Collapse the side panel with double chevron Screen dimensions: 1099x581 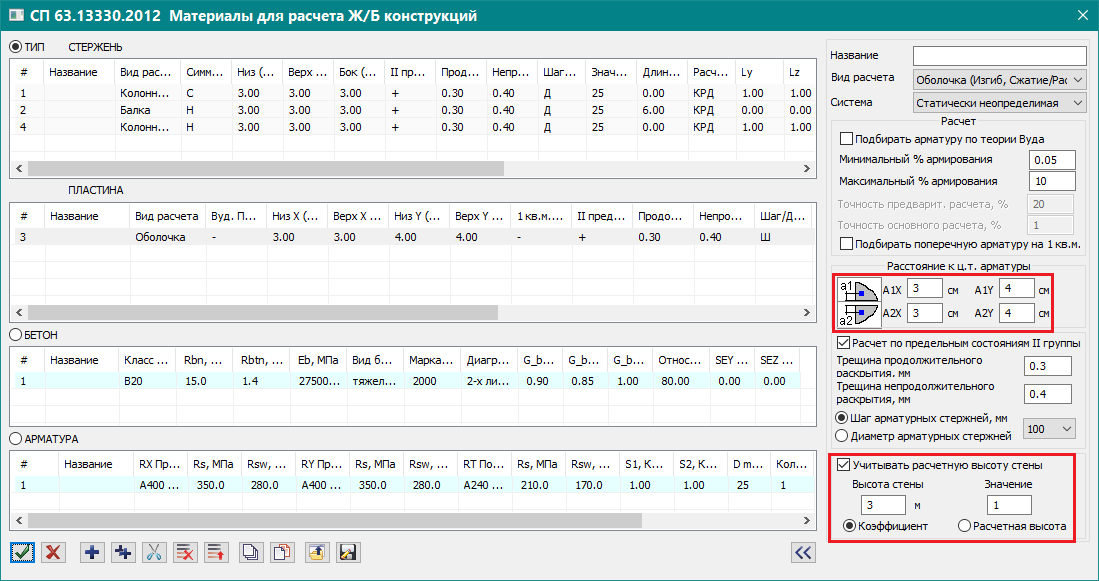pos(802,552)
